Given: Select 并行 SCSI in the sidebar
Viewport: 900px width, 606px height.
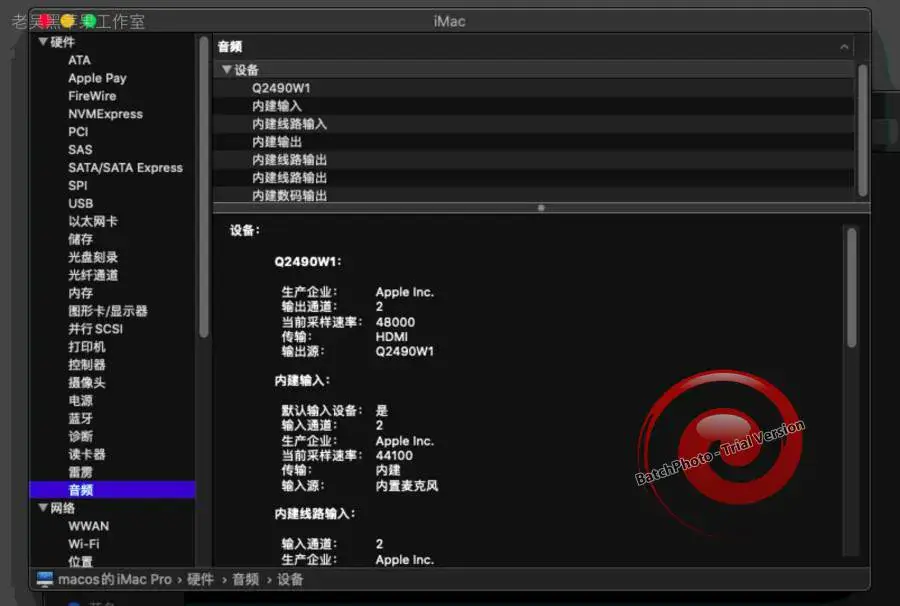Looking at the screenshot, I should pos(95,328).
